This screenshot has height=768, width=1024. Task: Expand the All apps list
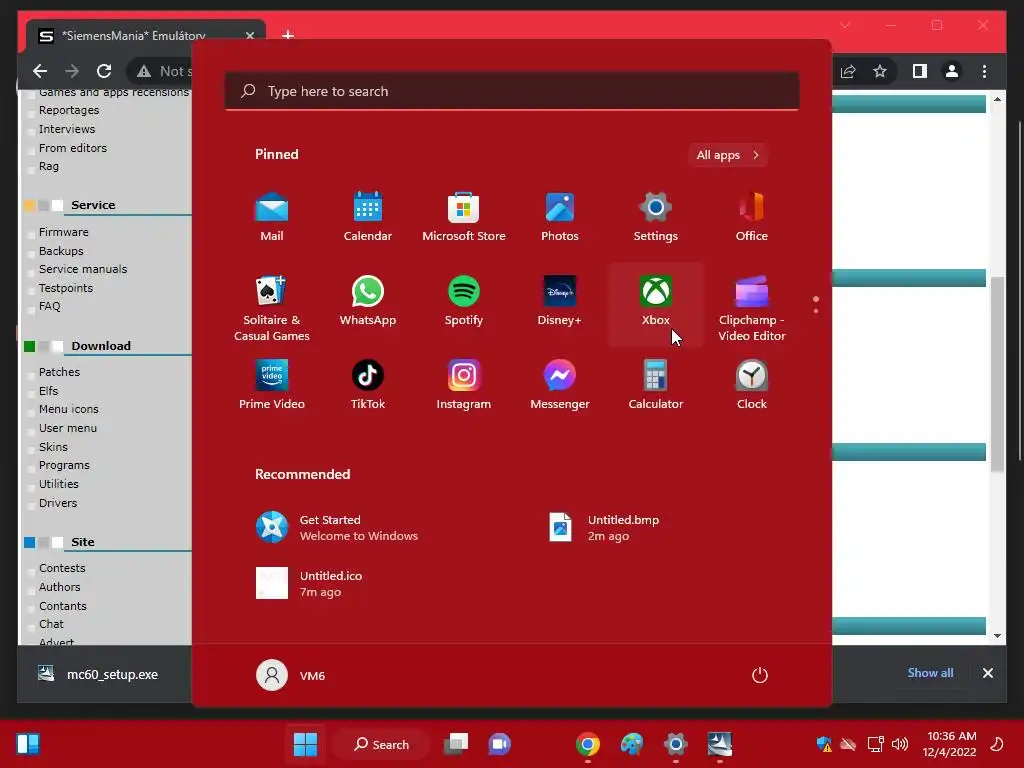tap(728, 155)
